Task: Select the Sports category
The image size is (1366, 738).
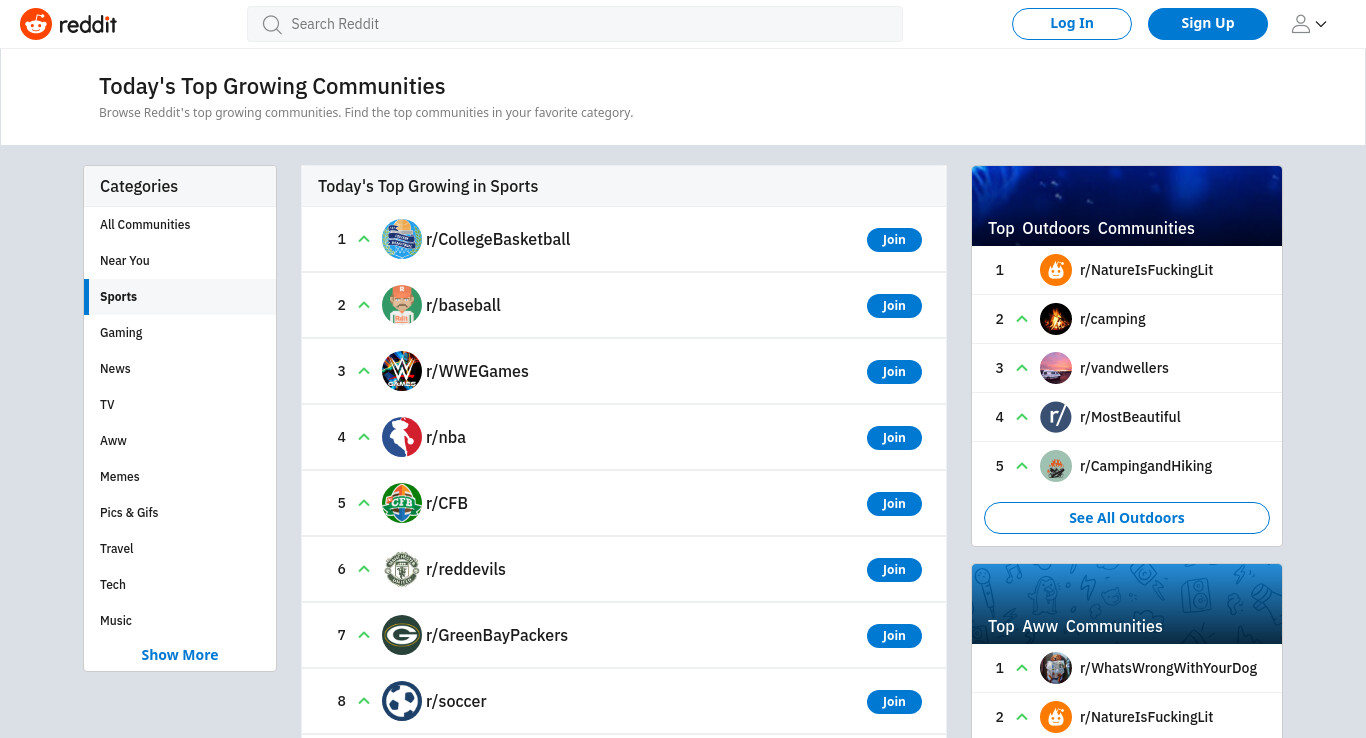Action: [180, 297]
